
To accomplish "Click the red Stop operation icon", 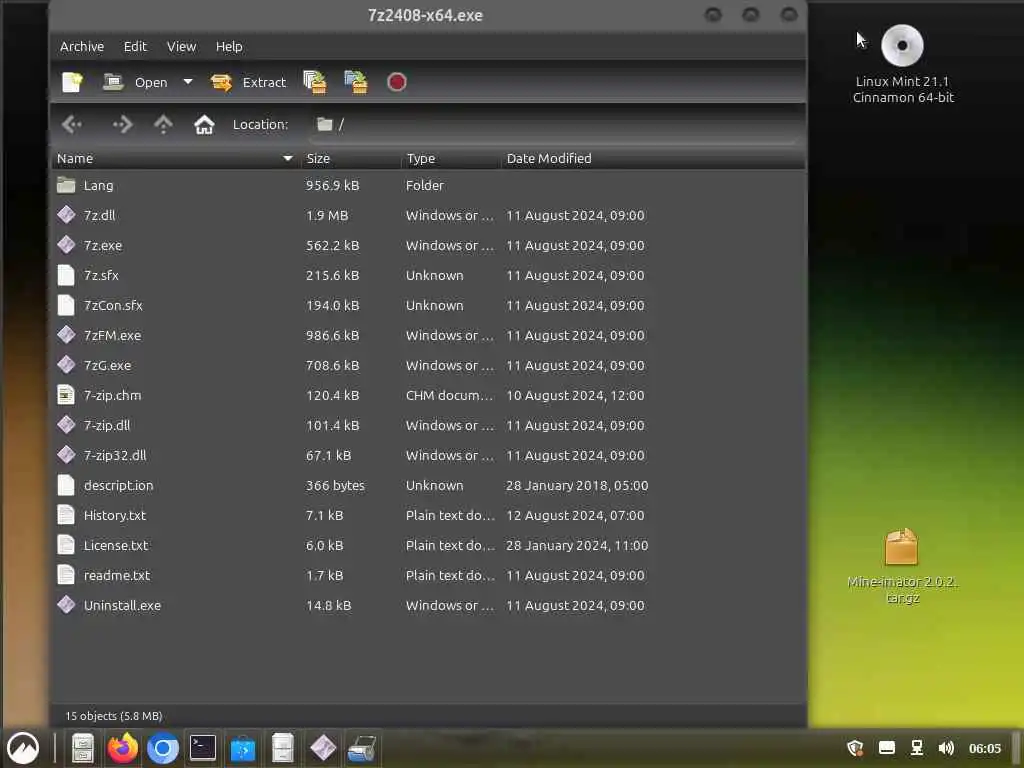I will 396,82.
